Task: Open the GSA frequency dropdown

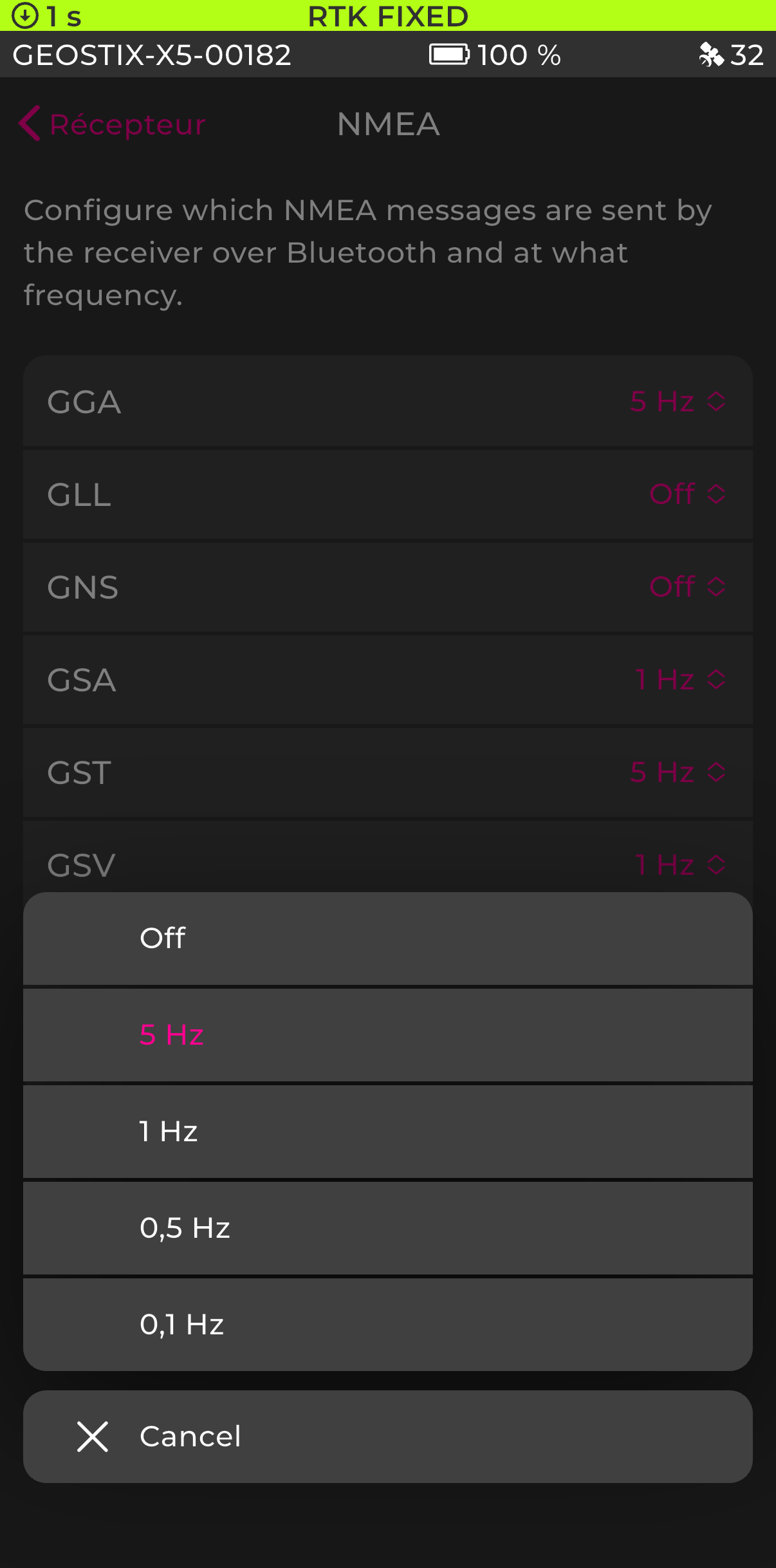Action: point(679,680)
